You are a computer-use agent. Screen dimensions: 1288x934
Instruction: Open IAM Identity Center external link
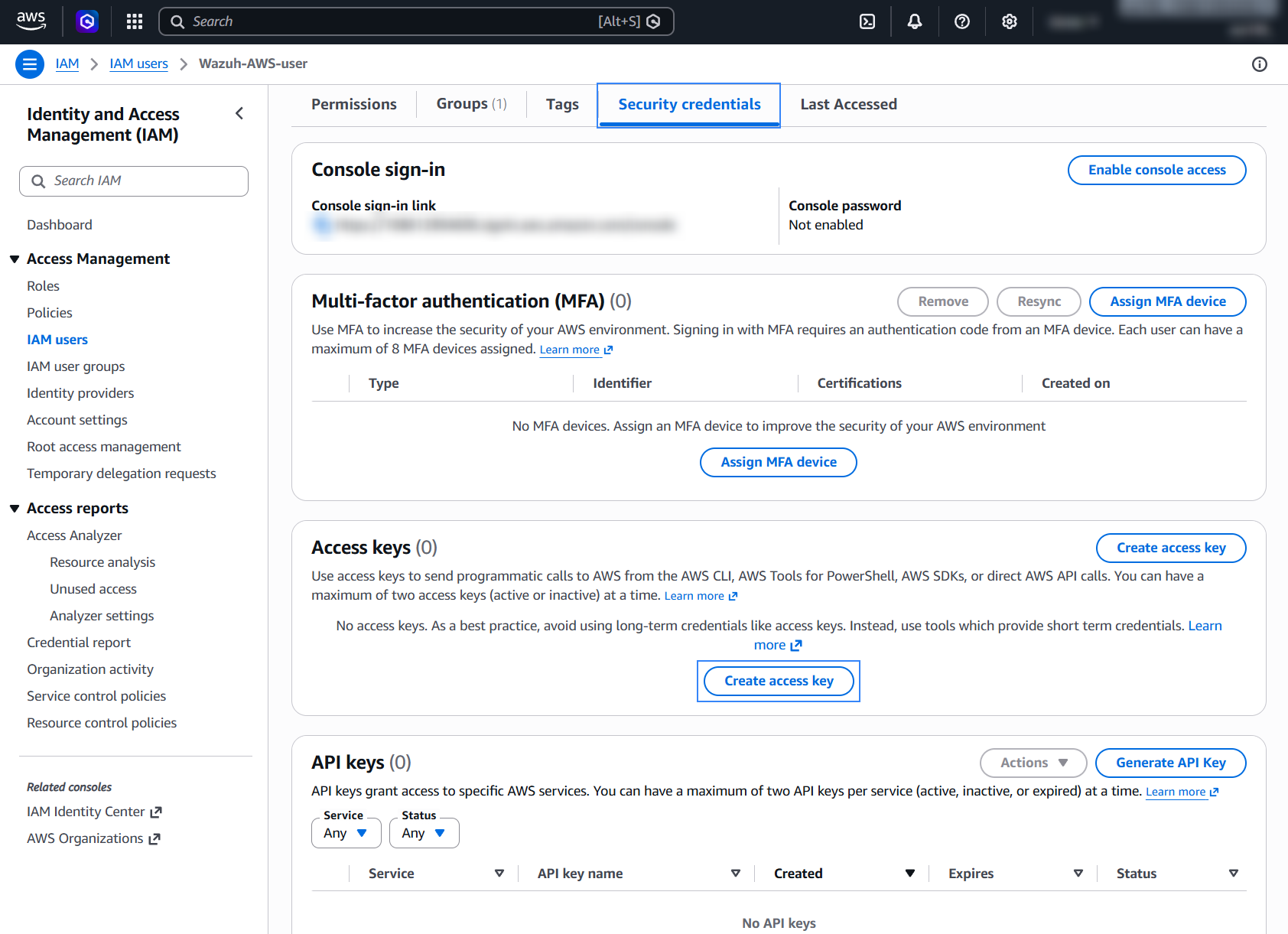click(x=95, y=812)
